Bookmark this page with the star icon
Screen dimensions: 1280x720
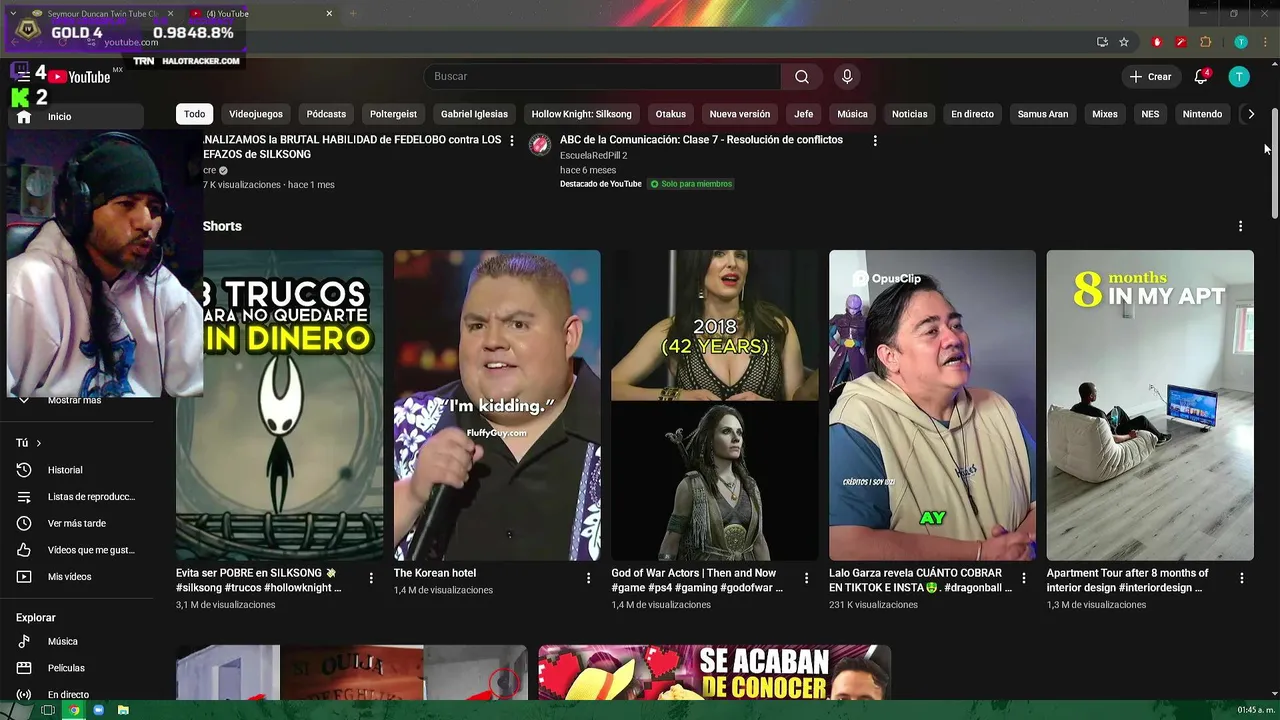click(1124, 42)
